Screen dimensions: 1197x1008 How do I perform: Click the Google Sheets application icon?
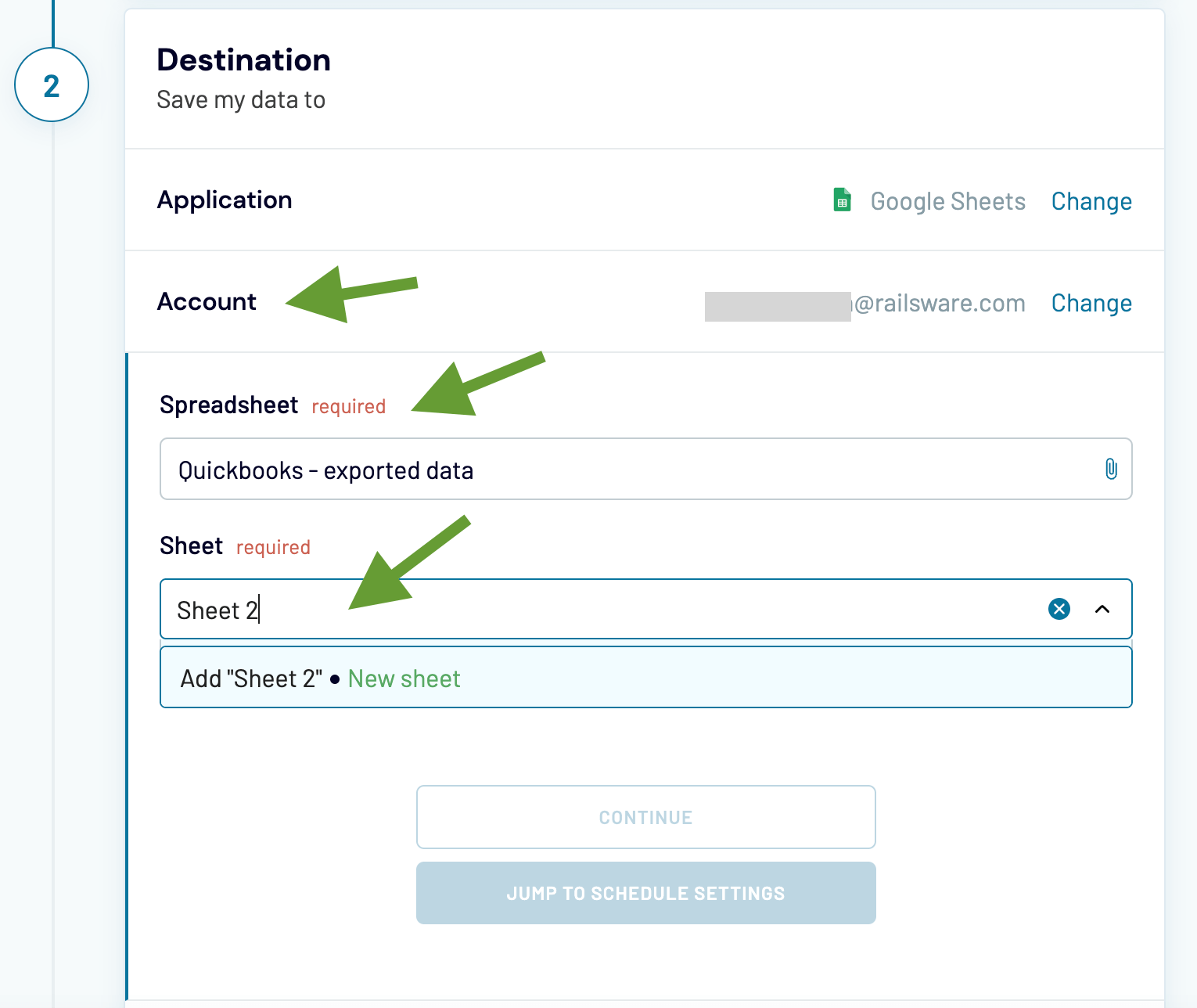click(841, 201)
